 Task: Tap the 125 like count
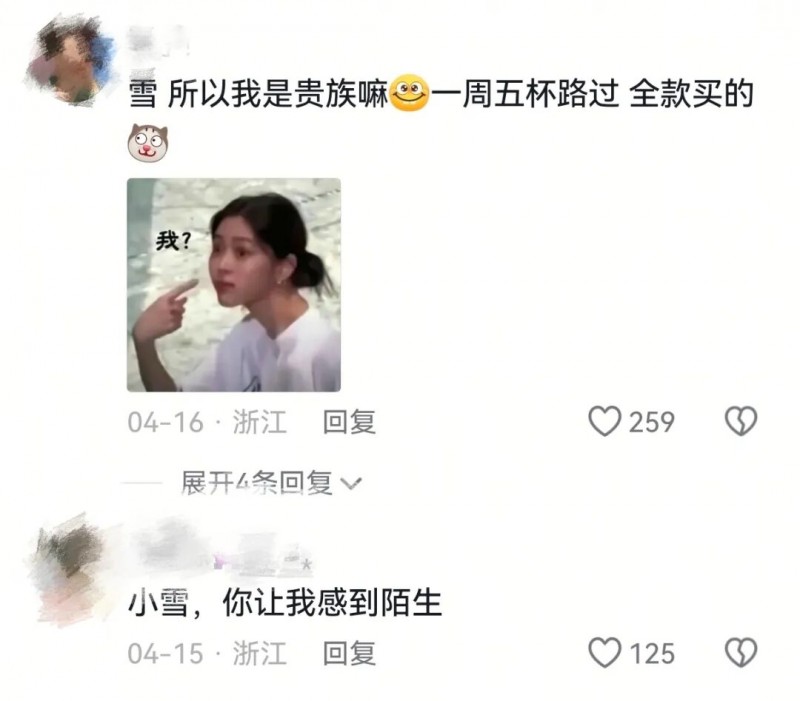pyautogui.click(x=652, y=654)
